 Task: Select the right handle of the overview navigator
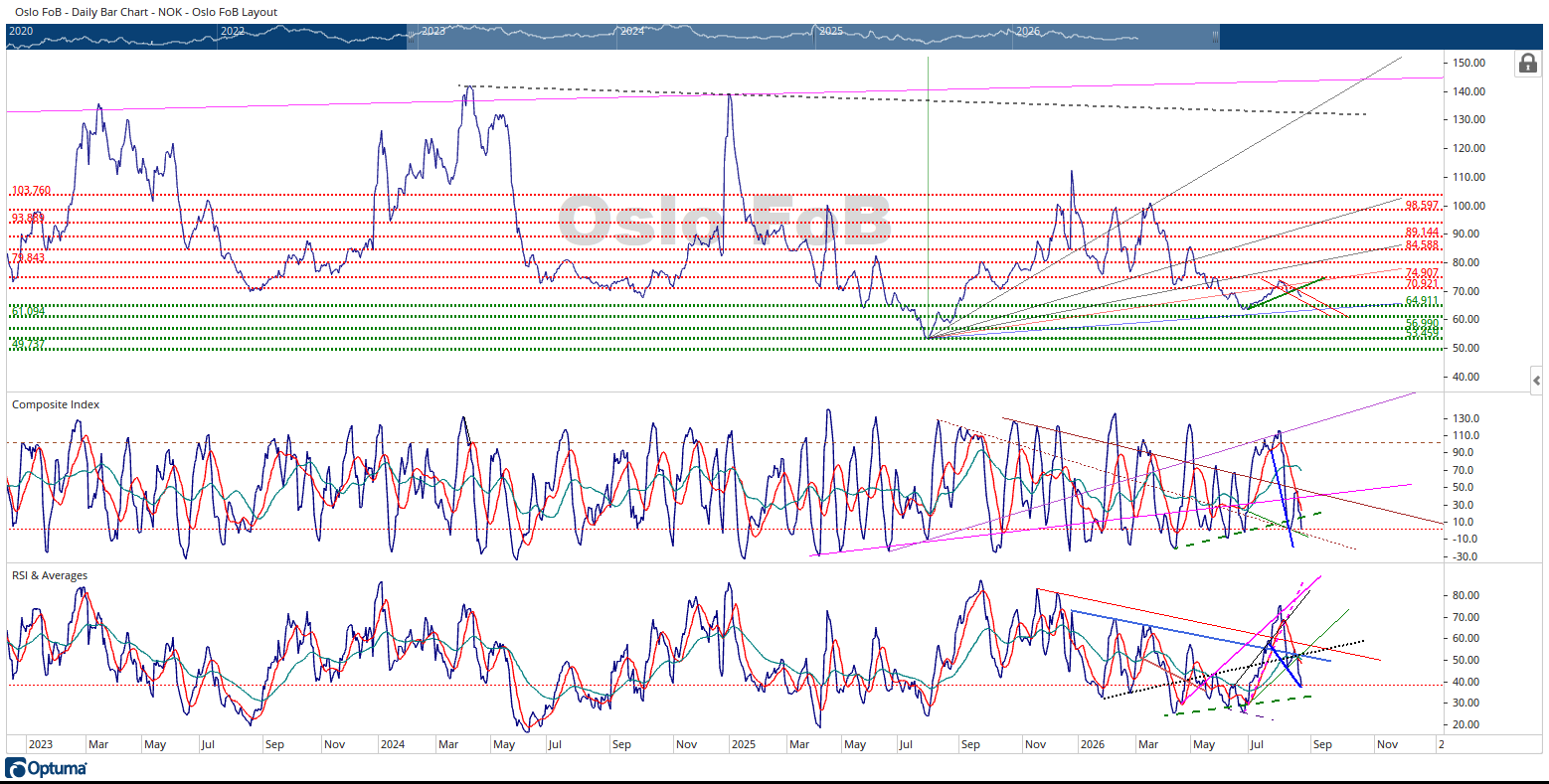[1214, 37]
